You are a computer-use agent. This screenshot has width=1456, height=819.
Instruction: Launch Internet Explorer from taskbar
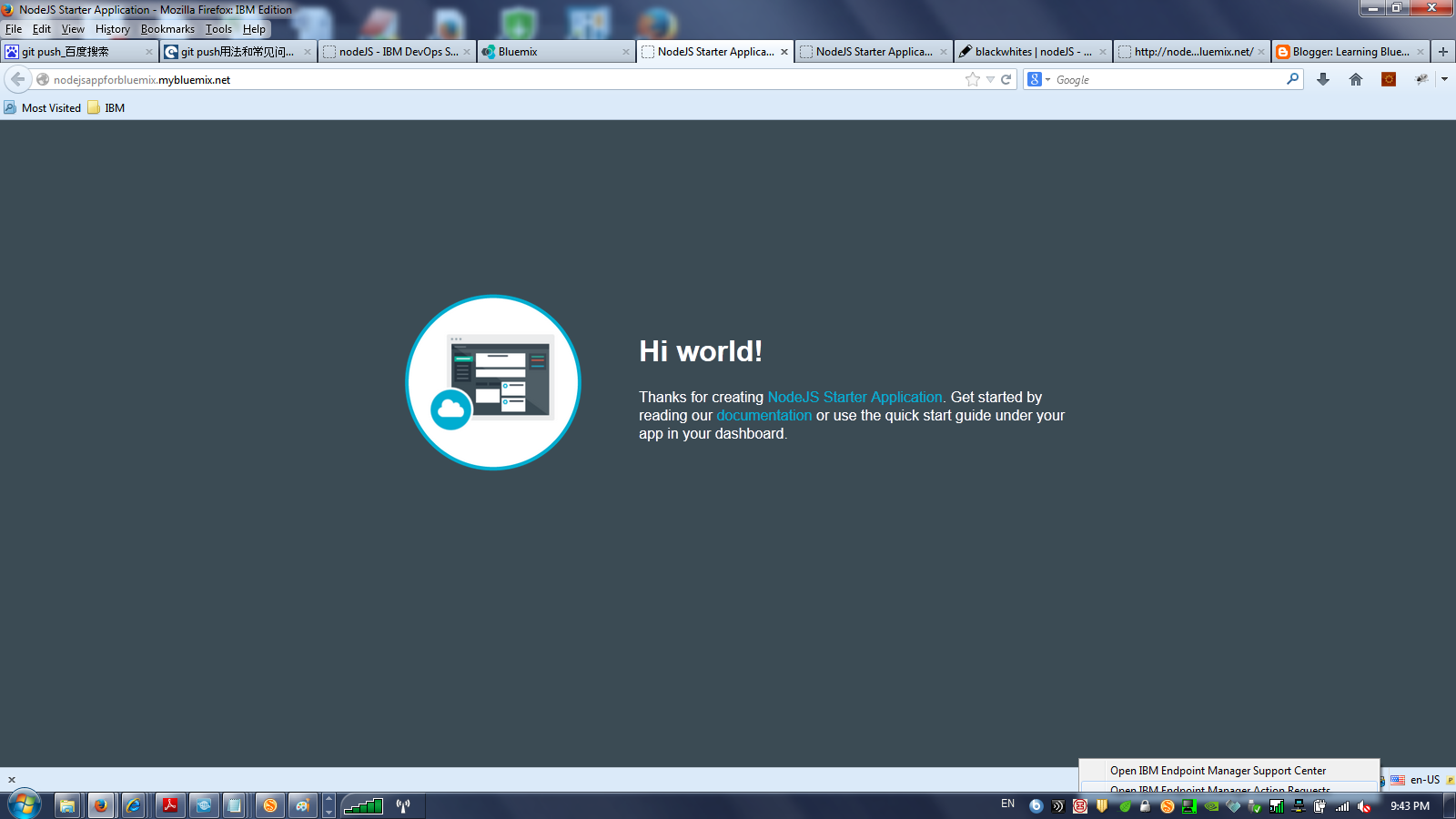[x=134, y=805]
